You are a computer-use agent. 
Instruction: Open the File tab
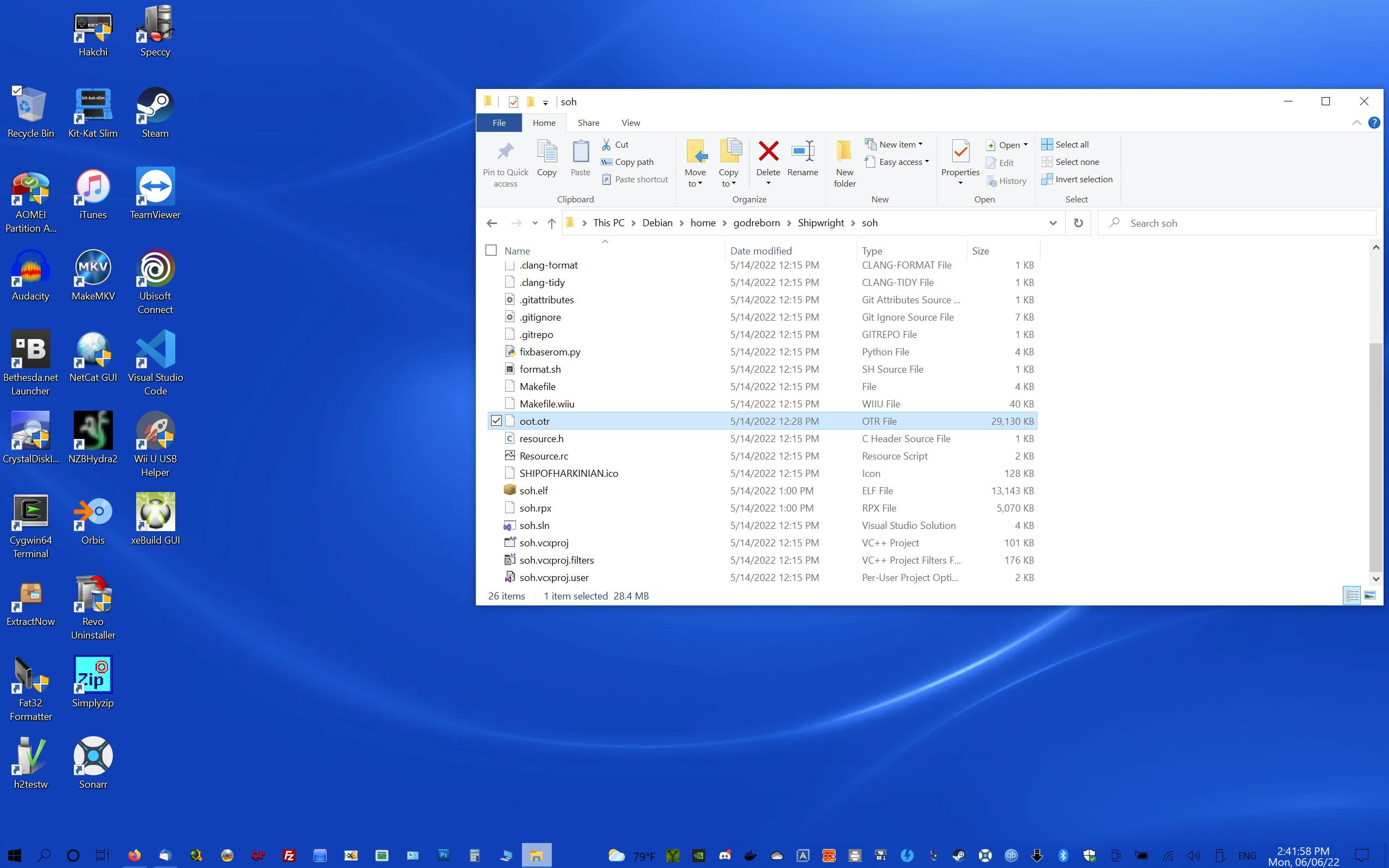coord(499,122)
